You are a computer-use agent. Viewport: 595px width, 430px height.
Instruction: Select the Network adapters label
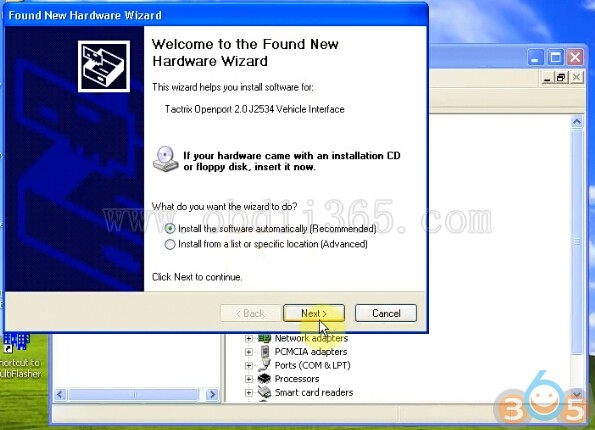click(x=311, y=338)
